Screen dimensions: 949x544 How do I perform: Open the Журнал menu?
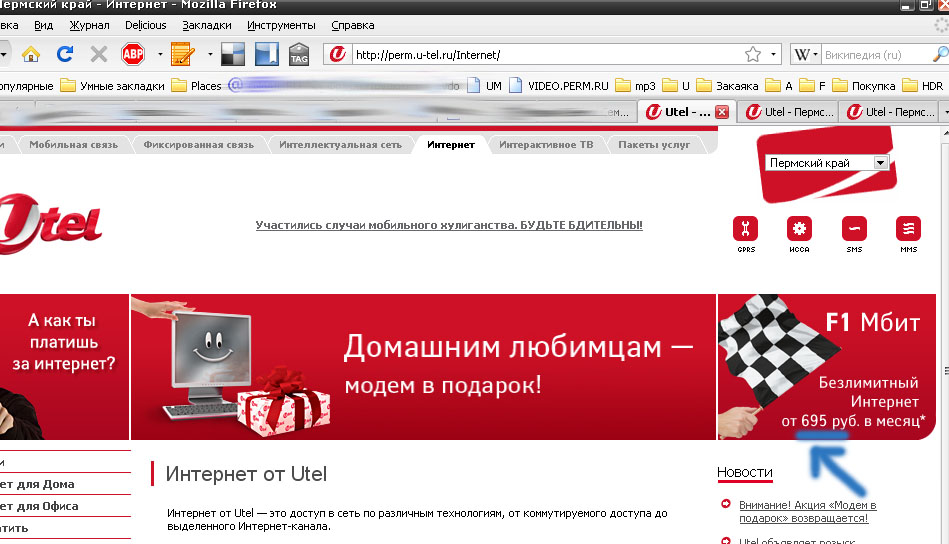point(90,25)
